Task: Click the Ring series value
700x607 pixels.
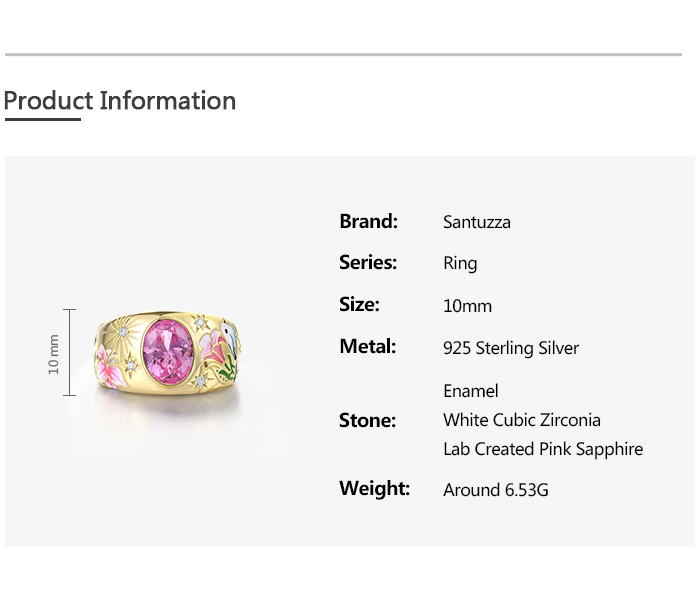Action: coord(460,263)
